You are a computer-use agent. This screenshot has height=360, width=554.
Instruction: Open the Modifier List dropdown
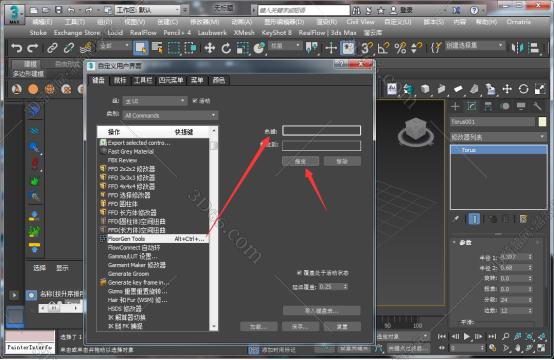click(x=498, y=137)
